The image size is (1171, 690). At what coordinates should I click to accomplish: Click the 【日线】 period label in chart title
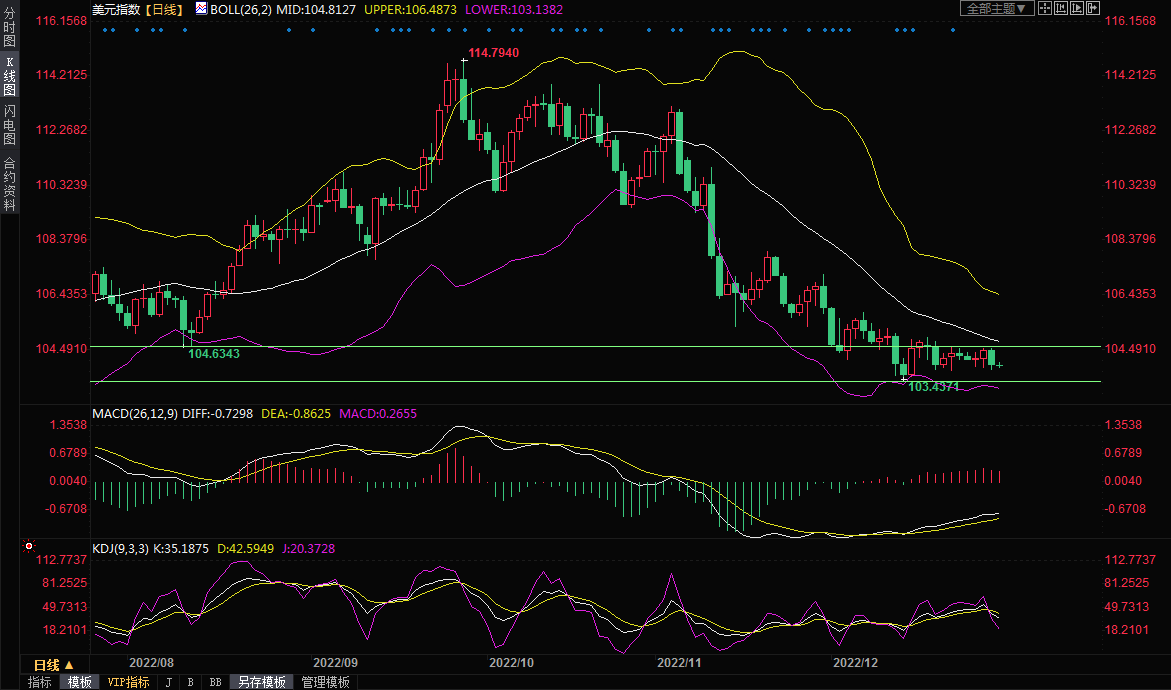point(164,8)
